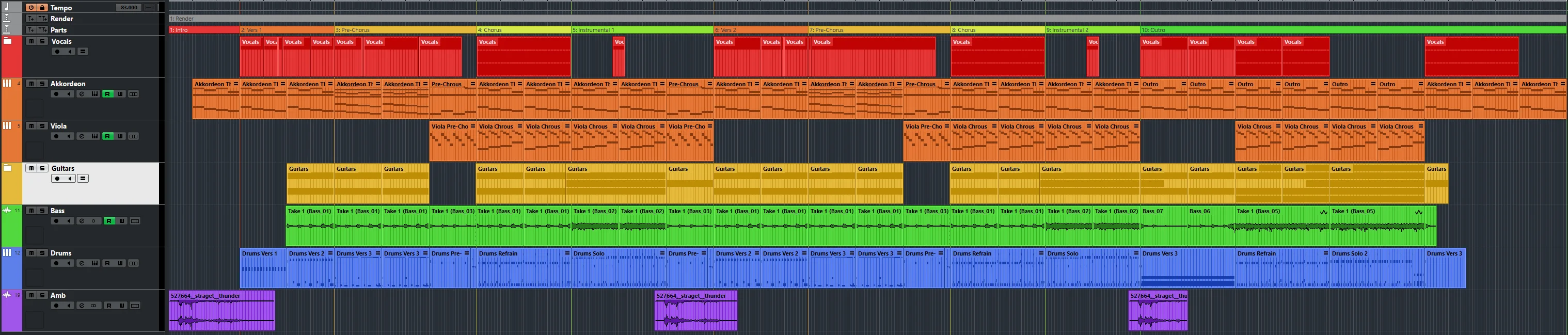Select the '10: Outro' arranger part
The height and width of the screenshot is (335, 1568).
tap(1353, 29)
